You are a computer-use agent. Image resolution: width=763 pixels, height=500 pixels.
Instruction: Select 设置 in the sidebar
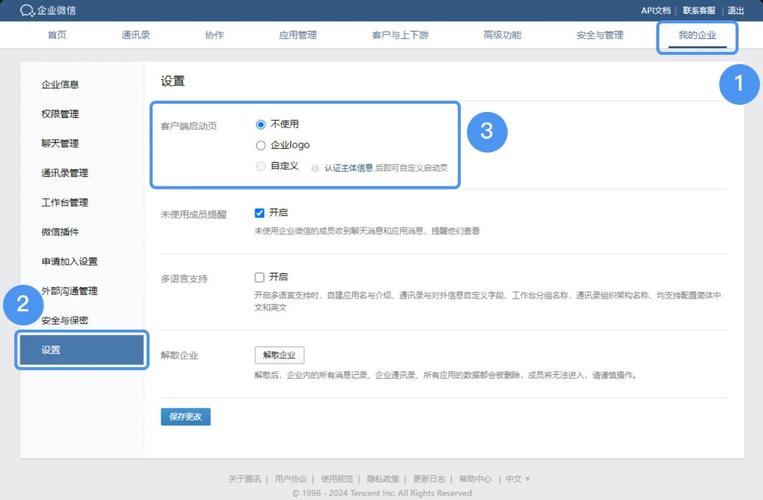82,350
